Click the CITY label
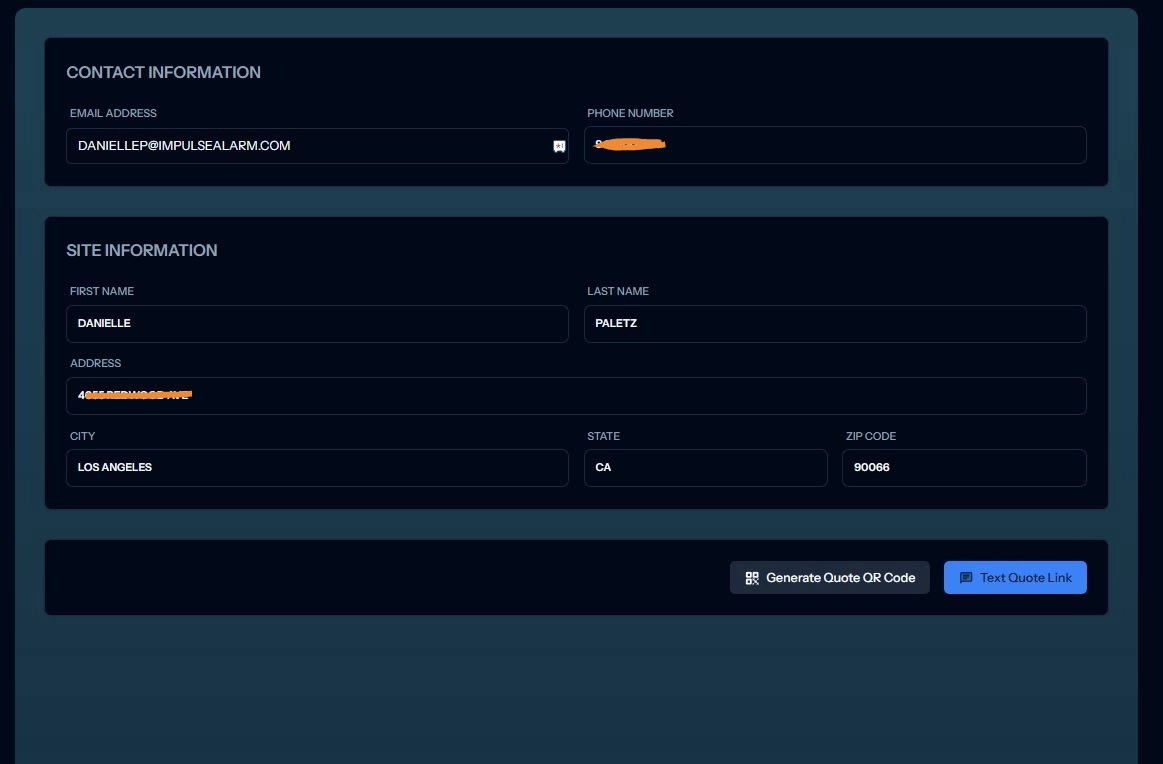The image size is (1163, 764). pyautogui.click(x=82, y=436)
